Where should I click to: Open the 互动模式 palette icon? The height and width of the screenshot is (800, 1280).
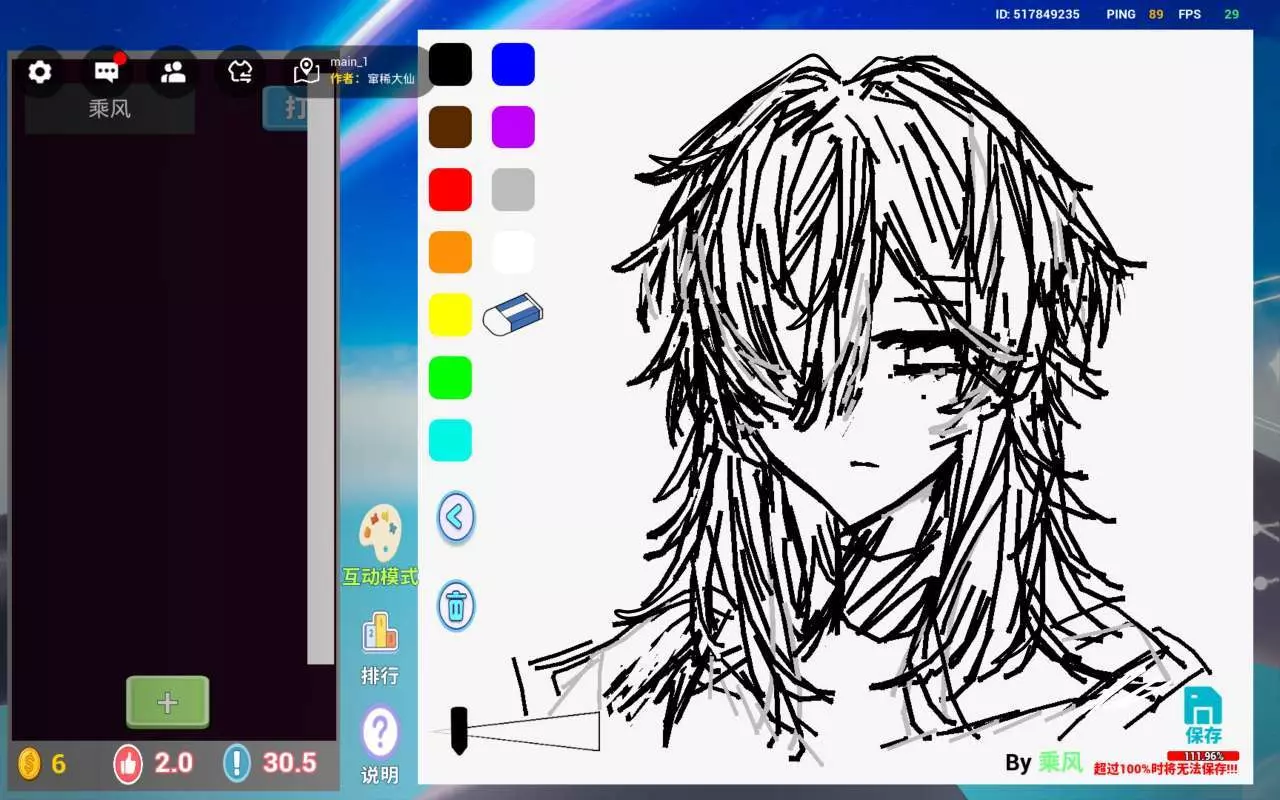380,533
